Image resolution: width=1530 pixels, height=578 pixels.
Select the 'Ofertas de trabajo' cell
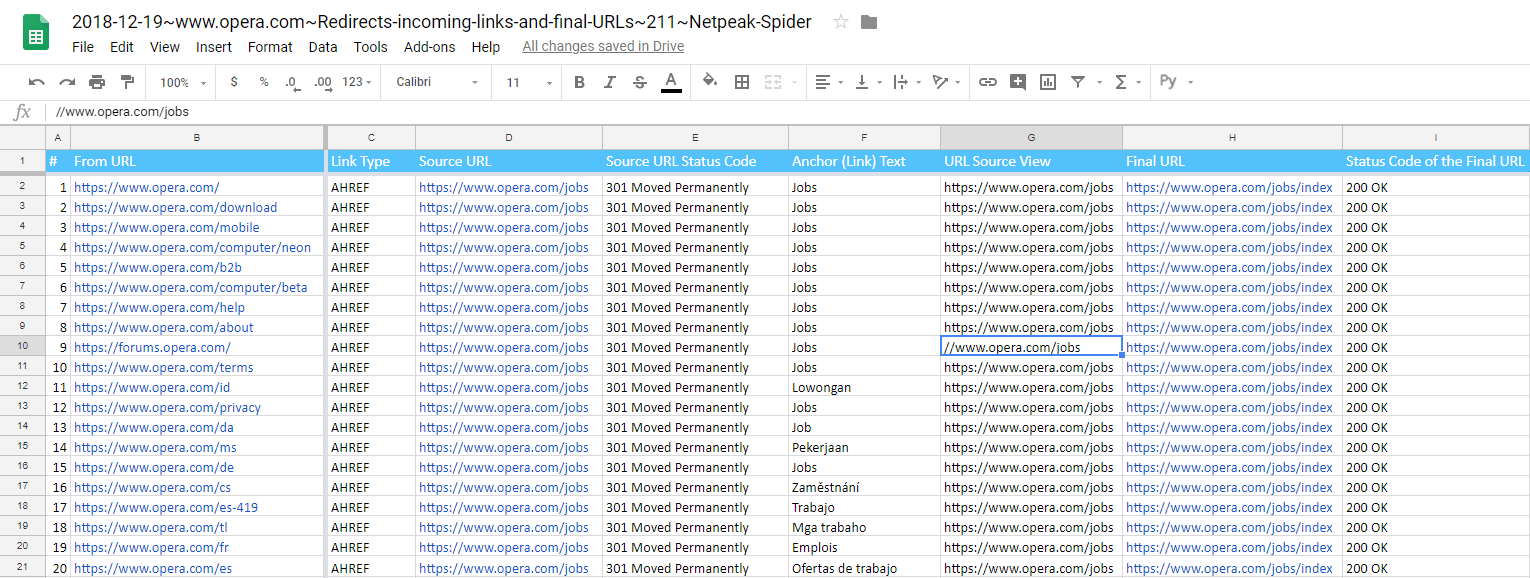[x=864, y=568]
